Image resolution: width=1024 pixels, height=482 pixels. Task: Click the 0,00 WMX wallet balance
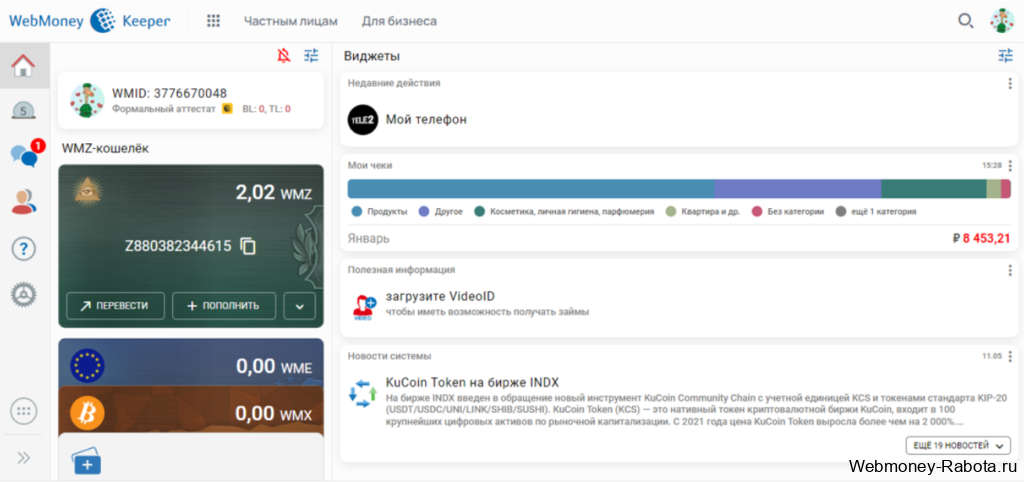click(x=274, y=413)
